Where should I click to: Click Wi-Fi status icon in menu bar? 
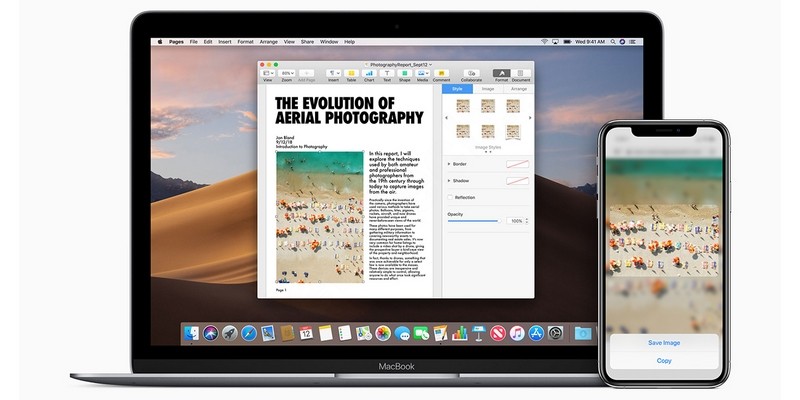click(544, 42)
